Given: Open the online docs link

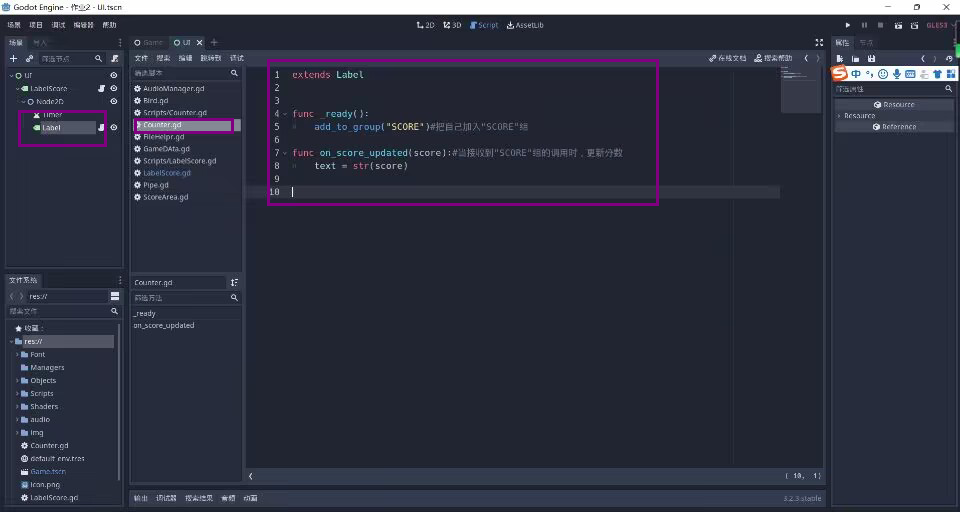Looking at the screenshot, I should pyautogui.click(x=727, y=58).
